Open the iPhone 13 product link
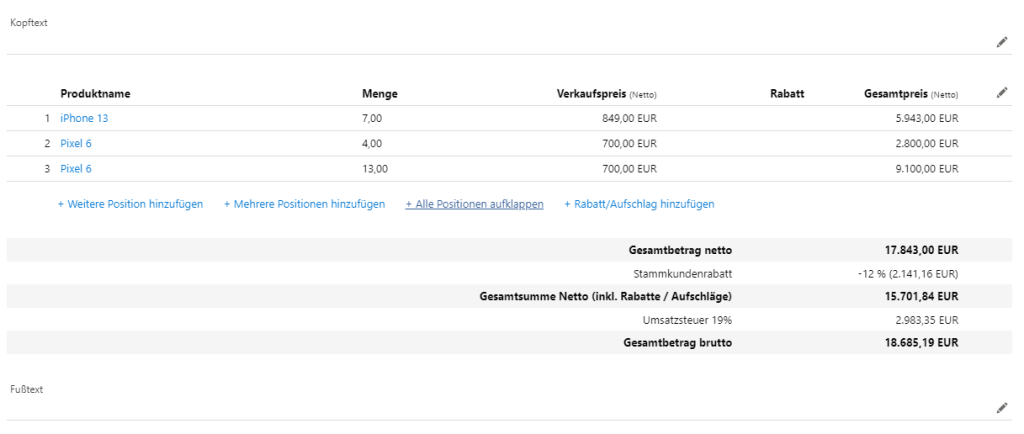Image resolution: width=1024 pixels, height=434 pixels. click(x=84, y=118)
